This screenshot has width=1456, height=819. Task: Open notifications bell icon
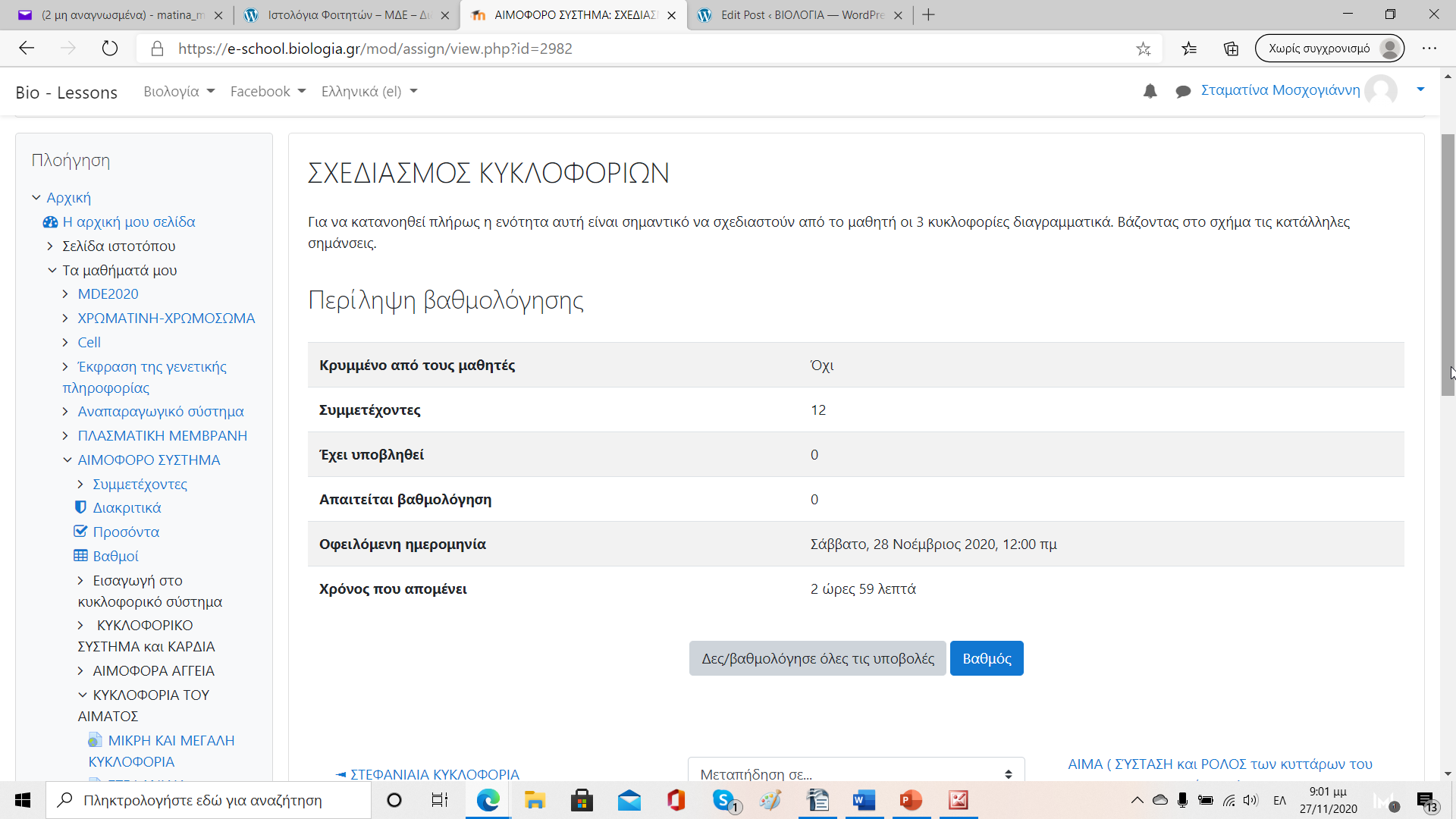(x=1150, y=91)
